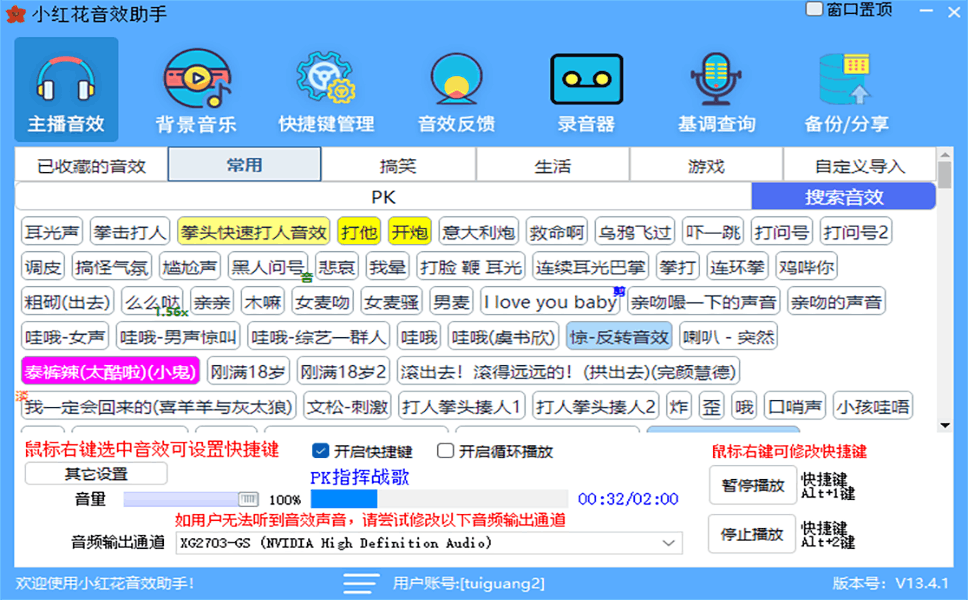Play the 耳光声 sound effect
Image resolution: width=968 pixels, height=600 pixels.
[52, 232]
